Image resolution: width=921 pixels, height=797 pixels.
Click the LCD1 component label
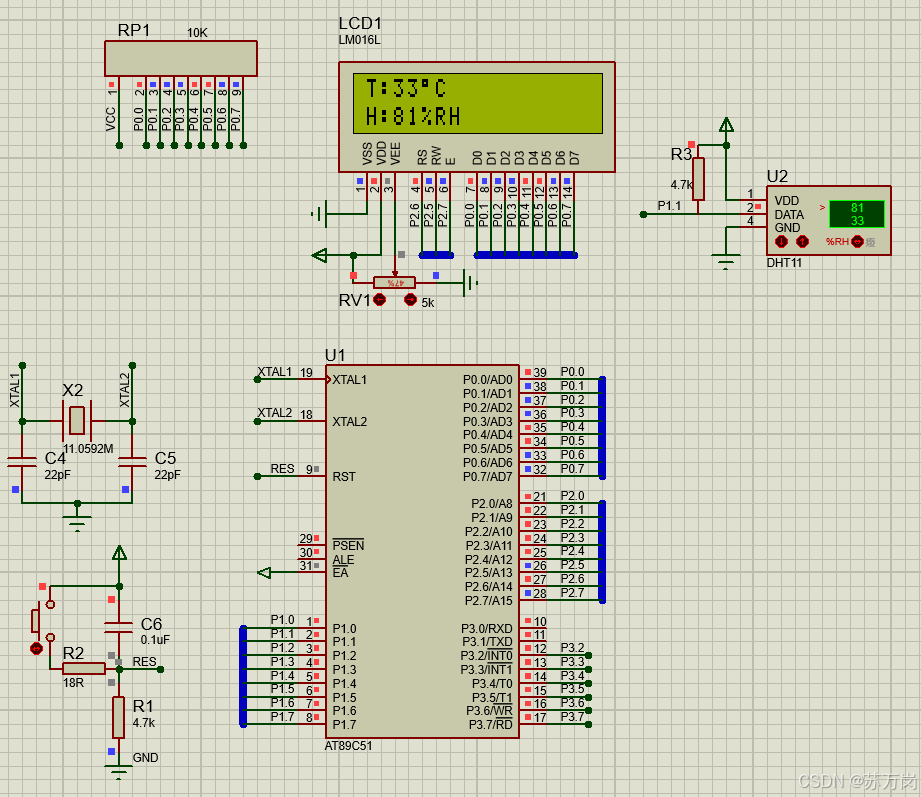(x=360, y=23)
